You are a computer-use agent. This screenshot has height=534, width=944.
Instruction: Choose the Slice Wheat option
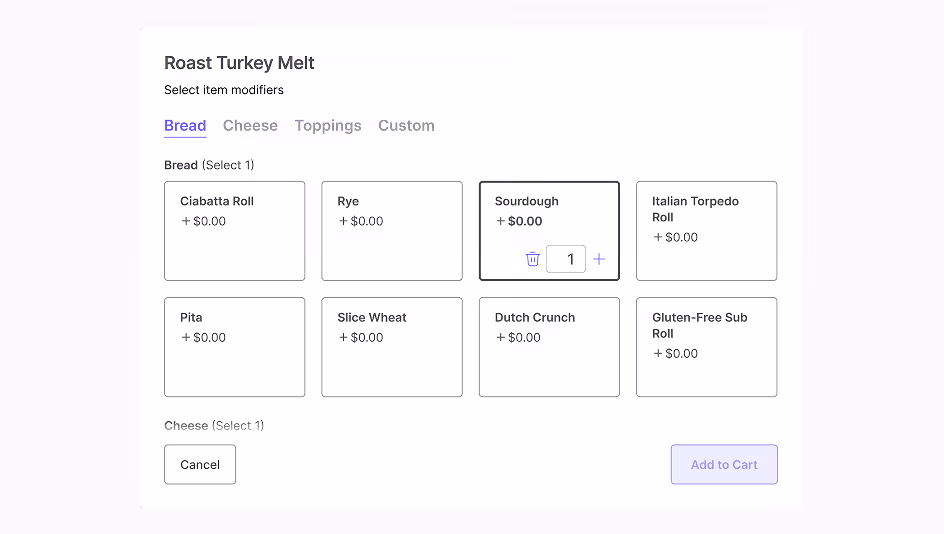pos(392,347)
